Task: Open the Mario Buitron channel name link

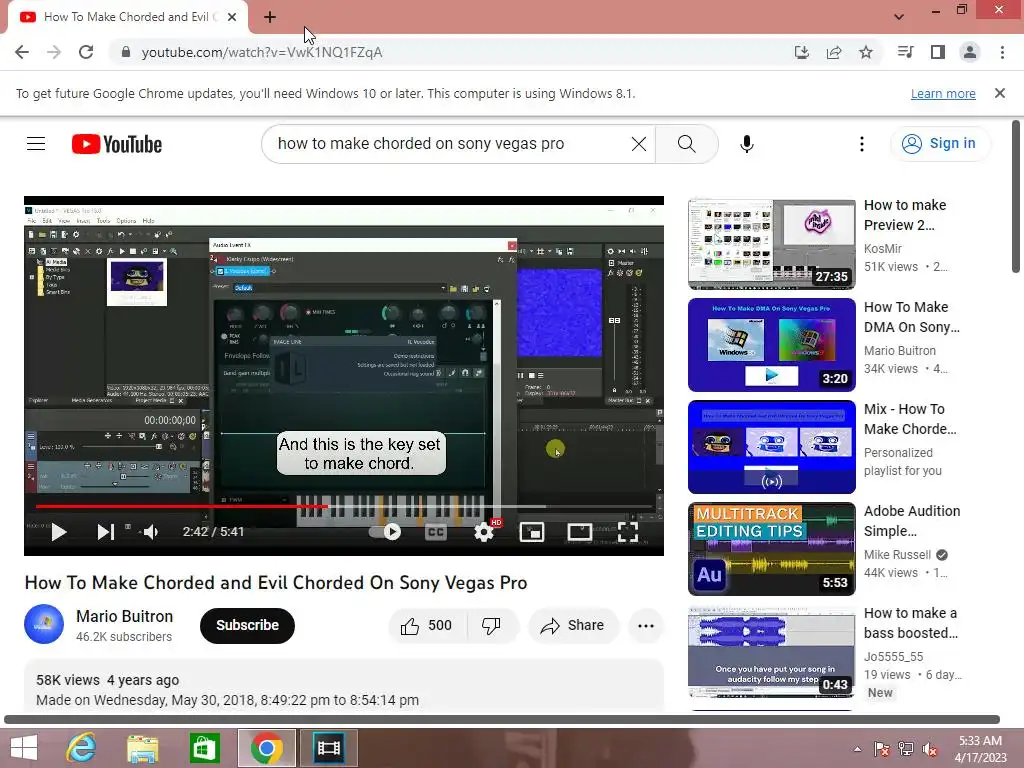Action: point(125,616)
